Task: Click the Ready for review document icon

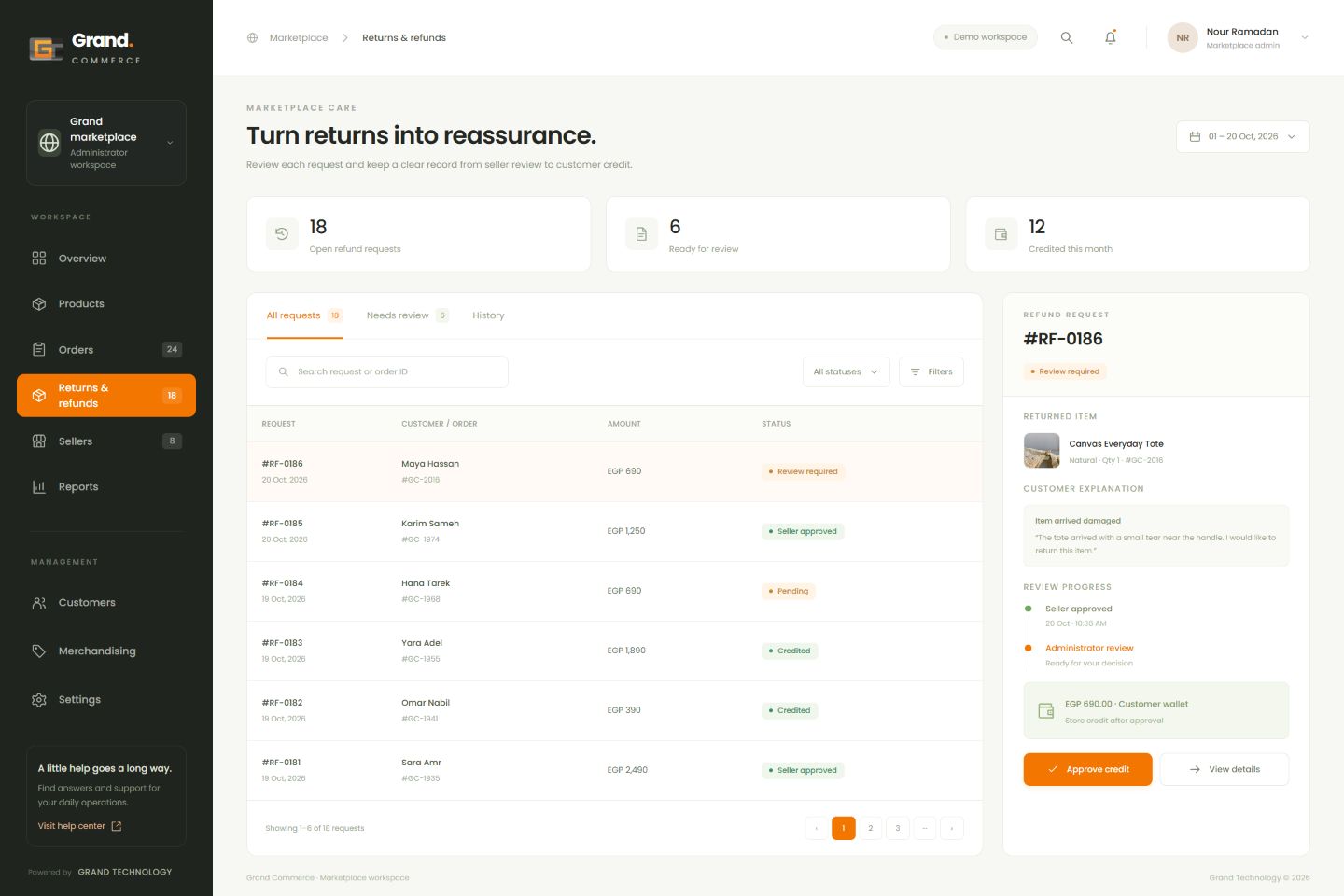Action: click(x=641, y=234)
